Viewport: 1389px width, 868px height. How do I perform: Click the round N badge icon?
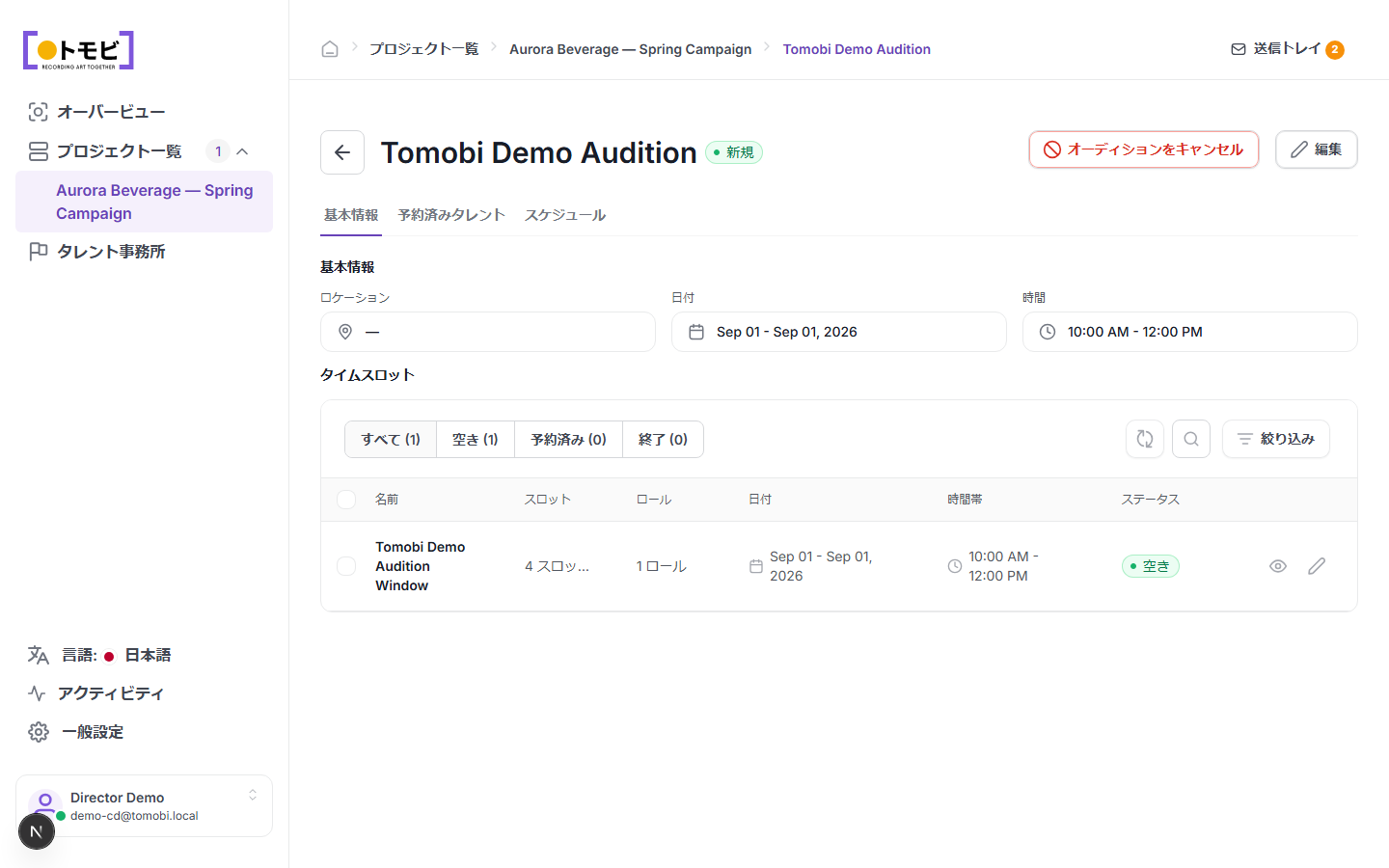point(37,831)
